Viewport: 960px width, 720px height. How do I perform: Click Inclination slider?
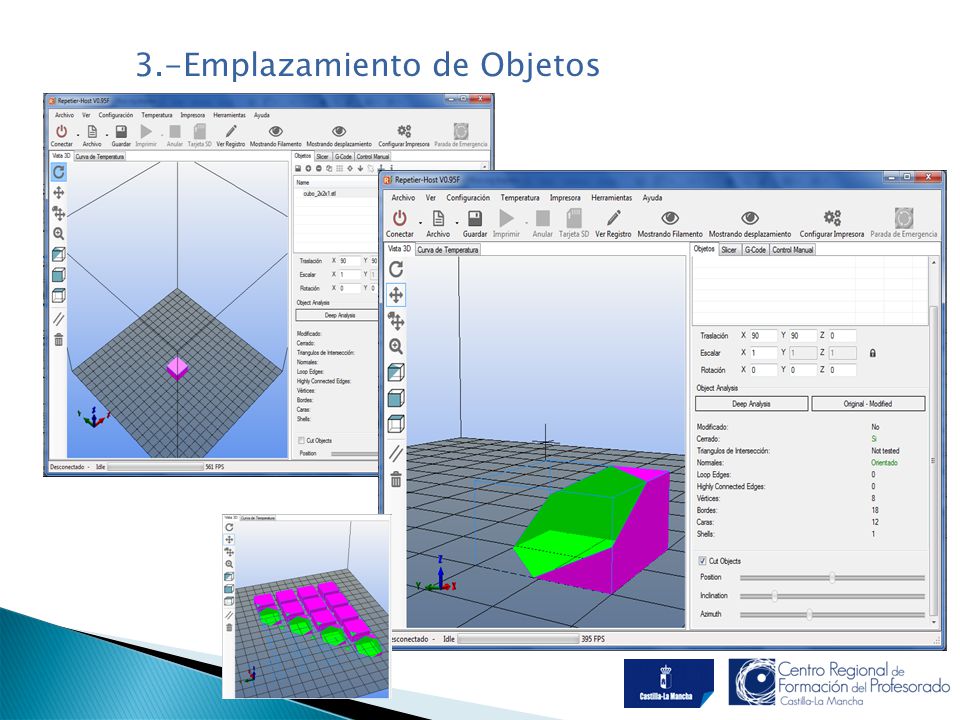(832, 596)
